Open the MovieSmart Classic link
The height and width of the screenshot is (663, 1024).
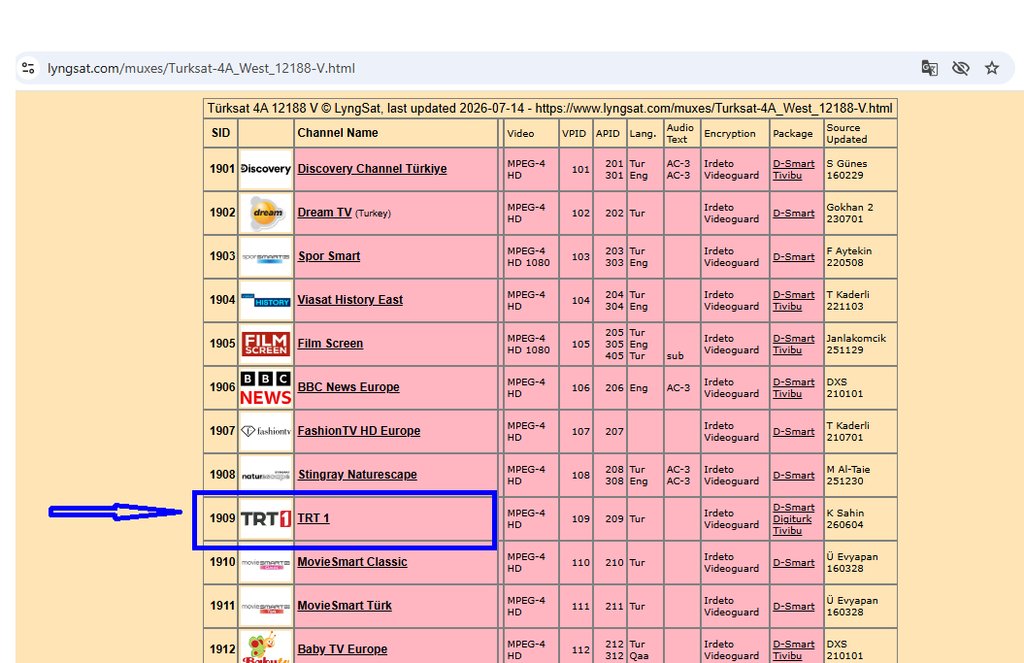tap(353, 562)
